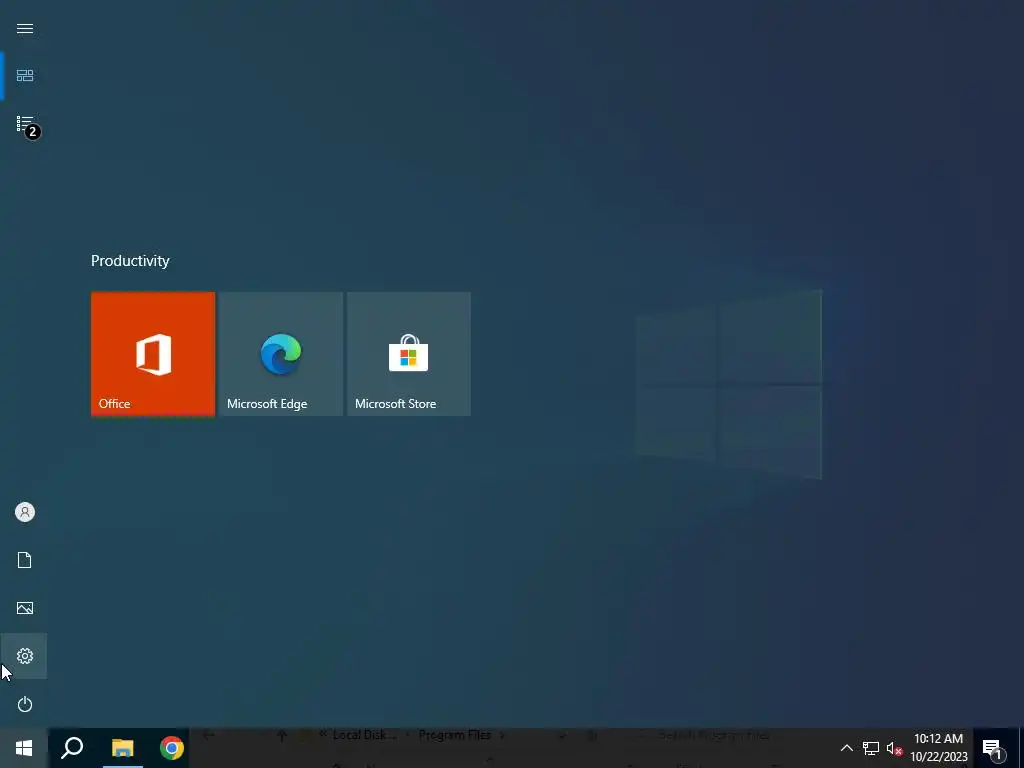Viewport: 1024px width, 768px height.
Task: Launch the Microsoft Edge tile
Action: (x=281, y=353)
